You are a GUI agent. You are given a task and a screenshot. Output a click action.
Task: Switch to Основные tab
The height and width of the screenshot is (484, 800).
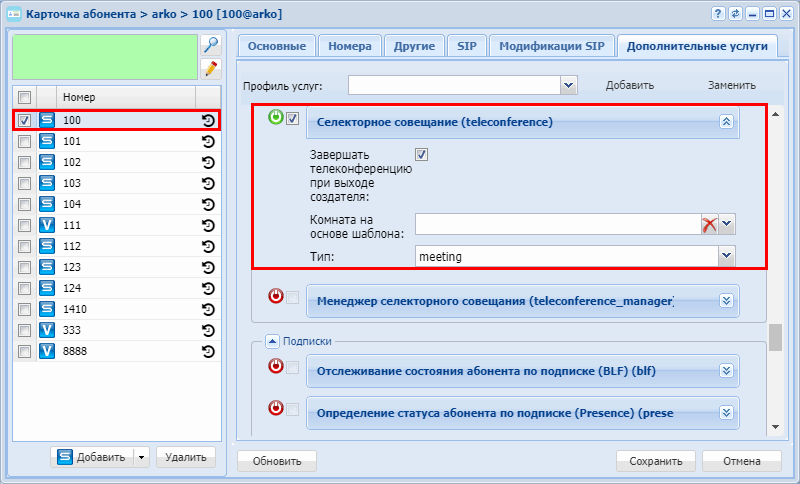pos(277,46)
